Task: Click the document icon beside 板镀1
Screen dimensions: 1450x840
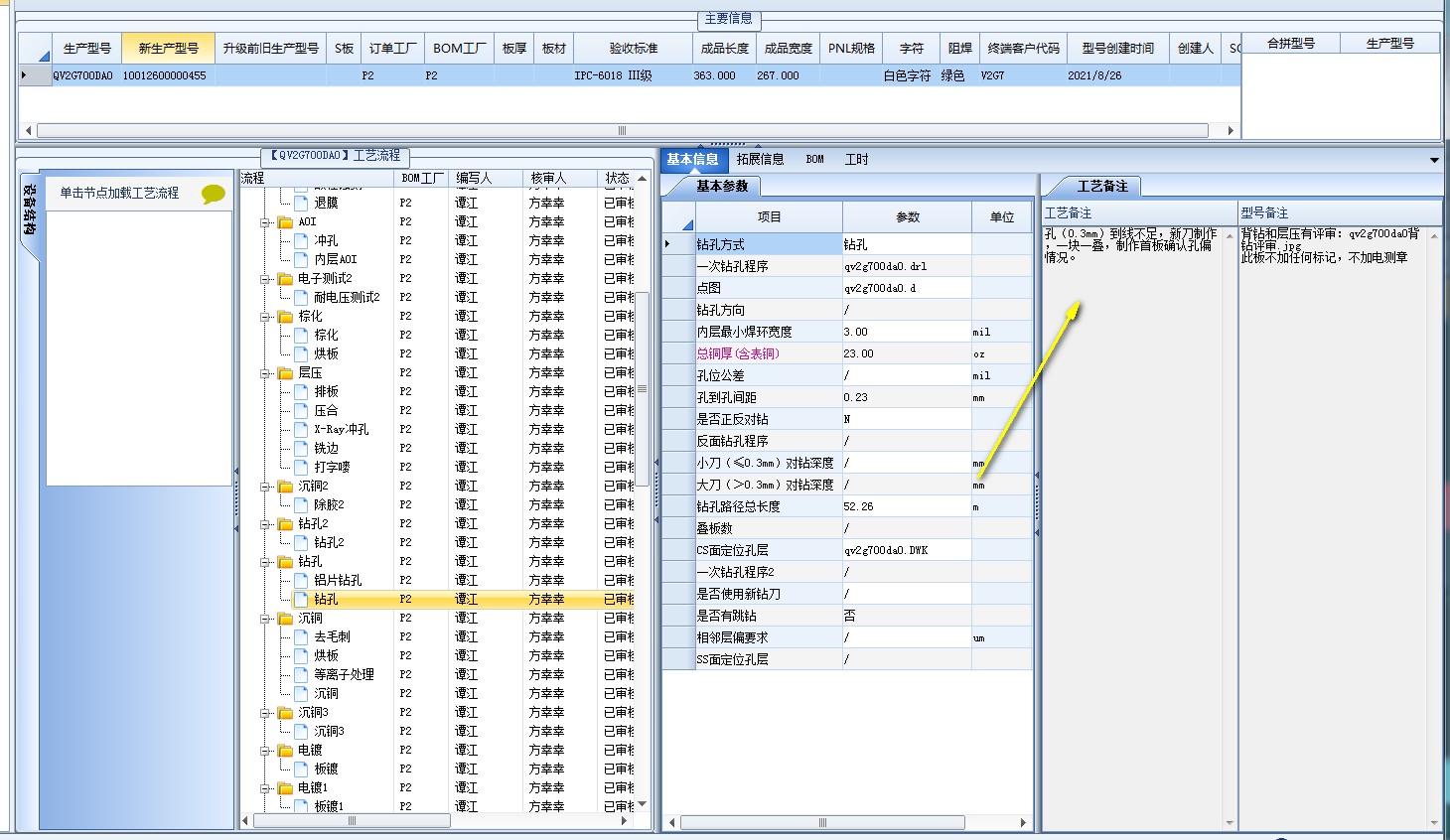Action: pos(302,806)
